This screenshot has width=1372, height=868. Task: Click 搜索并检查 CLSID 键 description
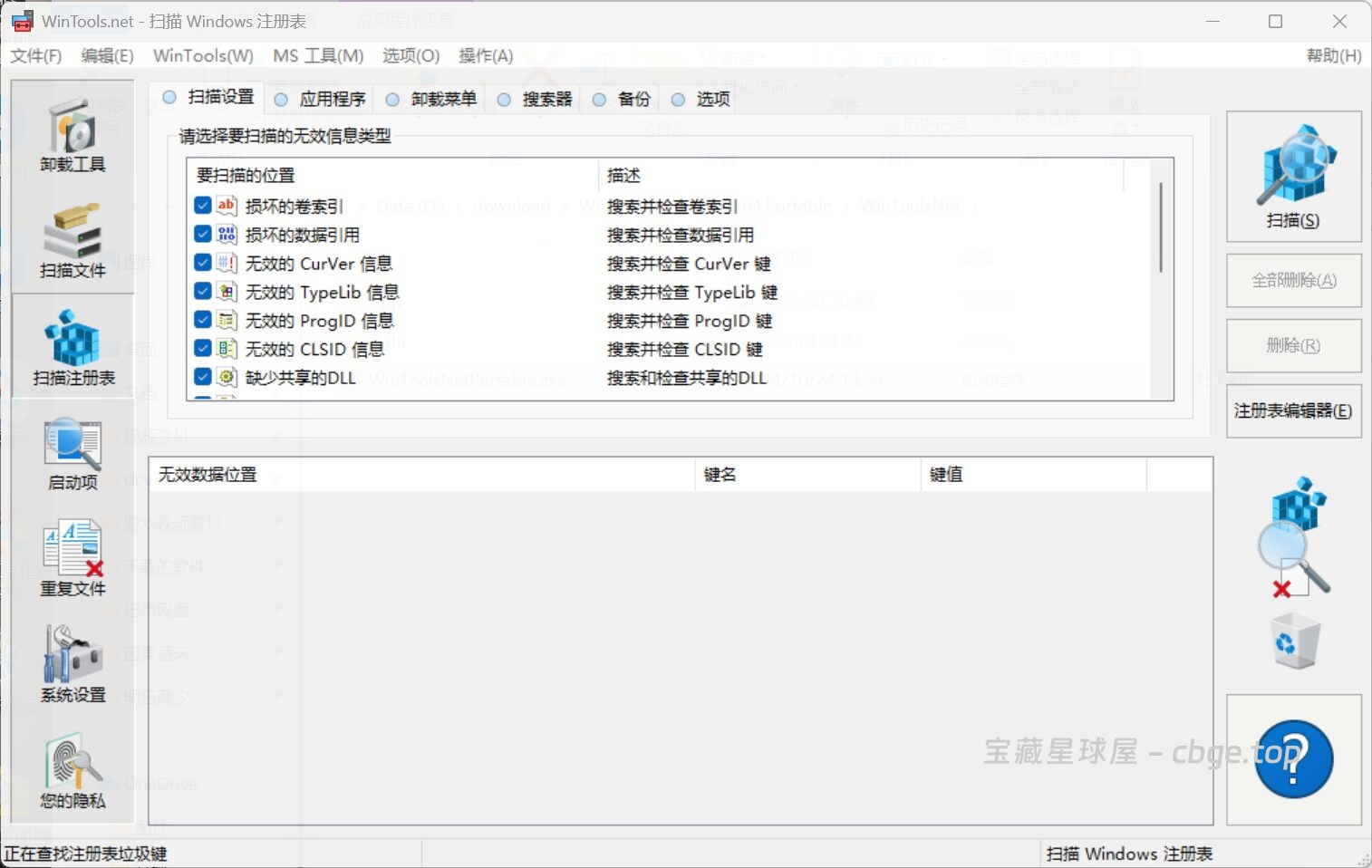point(685,349)
